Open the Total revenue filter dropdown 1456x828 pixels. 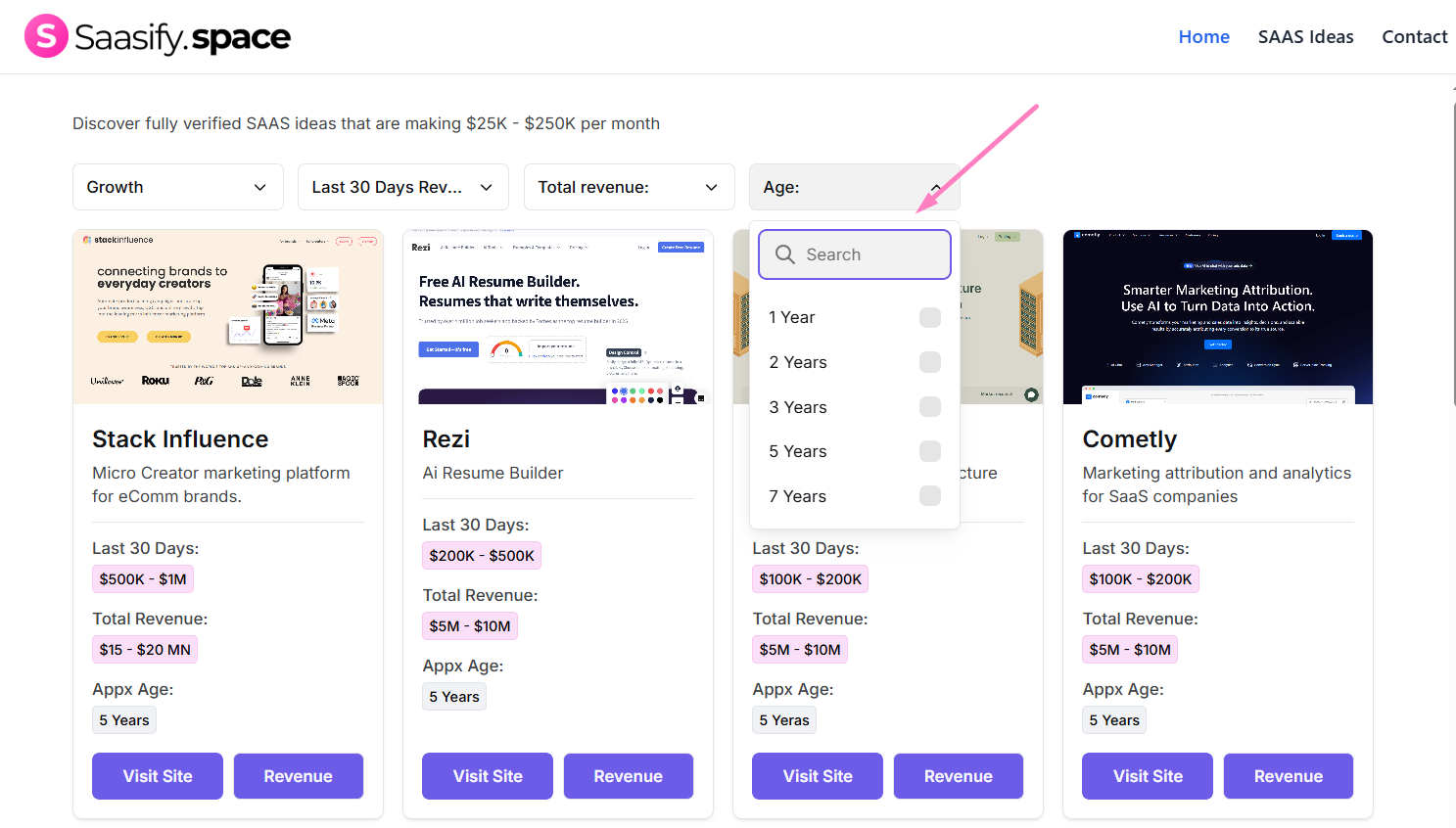point(629,186)
